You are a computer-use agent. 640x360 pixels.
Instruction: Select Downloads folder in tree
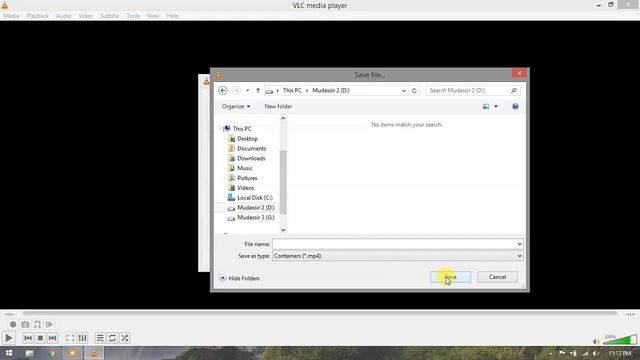point(251,158)
